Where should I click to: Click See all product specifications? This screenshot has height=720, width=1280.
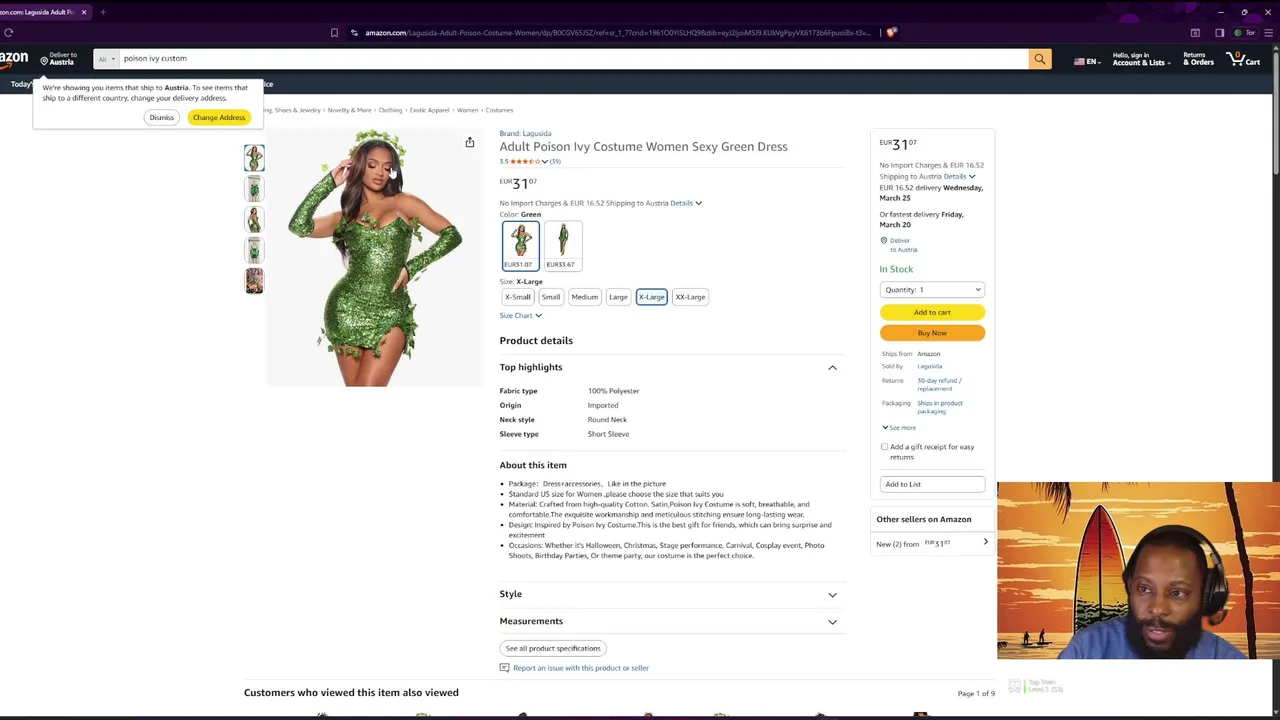click(x=553, y=648)
